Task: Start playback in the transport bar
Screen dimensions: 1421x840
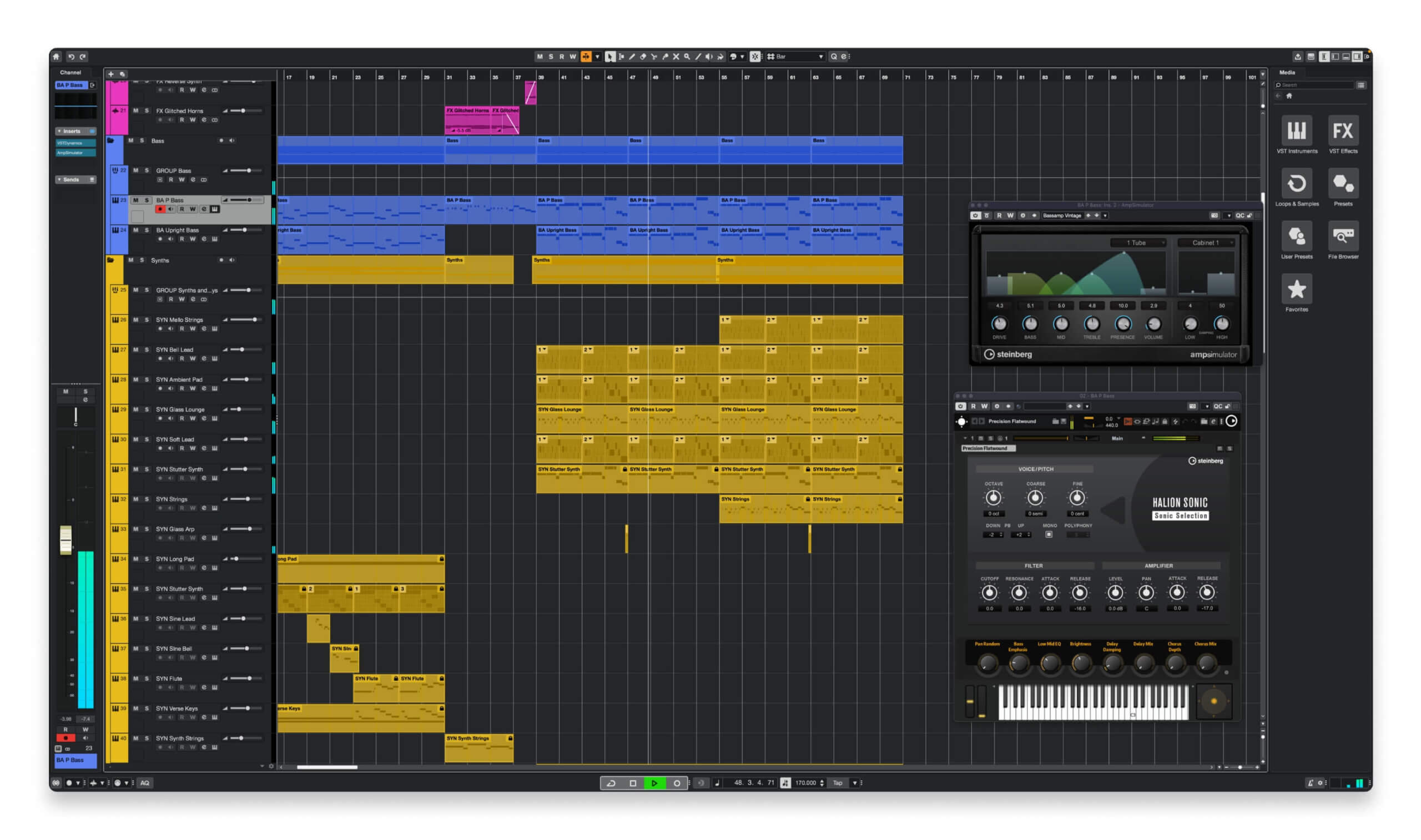Action: [655, 783]
